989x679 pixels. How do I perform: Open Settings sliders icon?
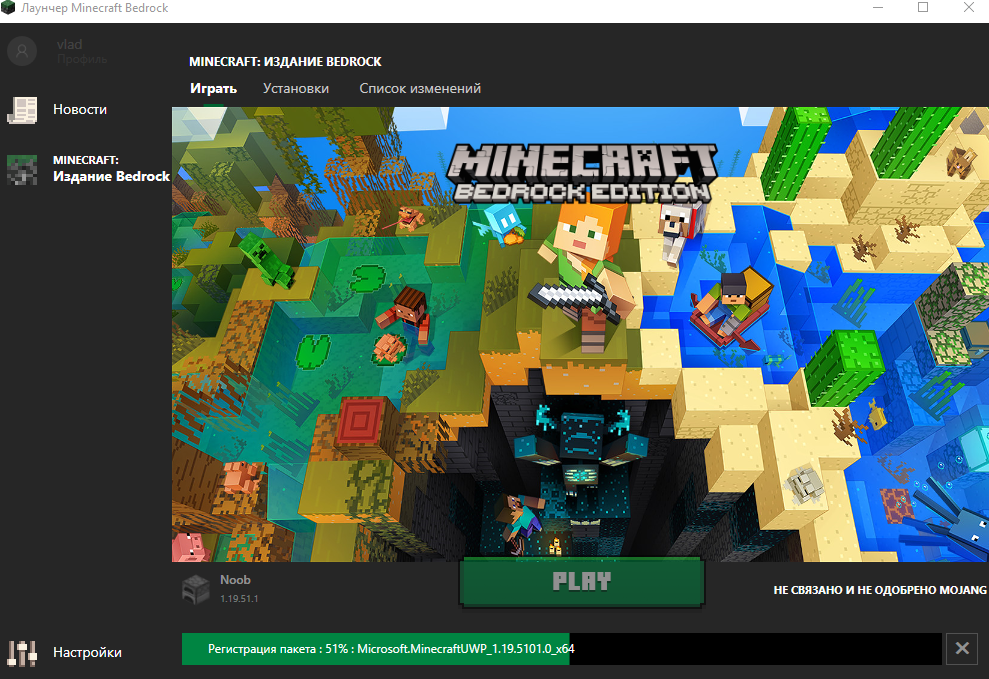coord(22,653)
